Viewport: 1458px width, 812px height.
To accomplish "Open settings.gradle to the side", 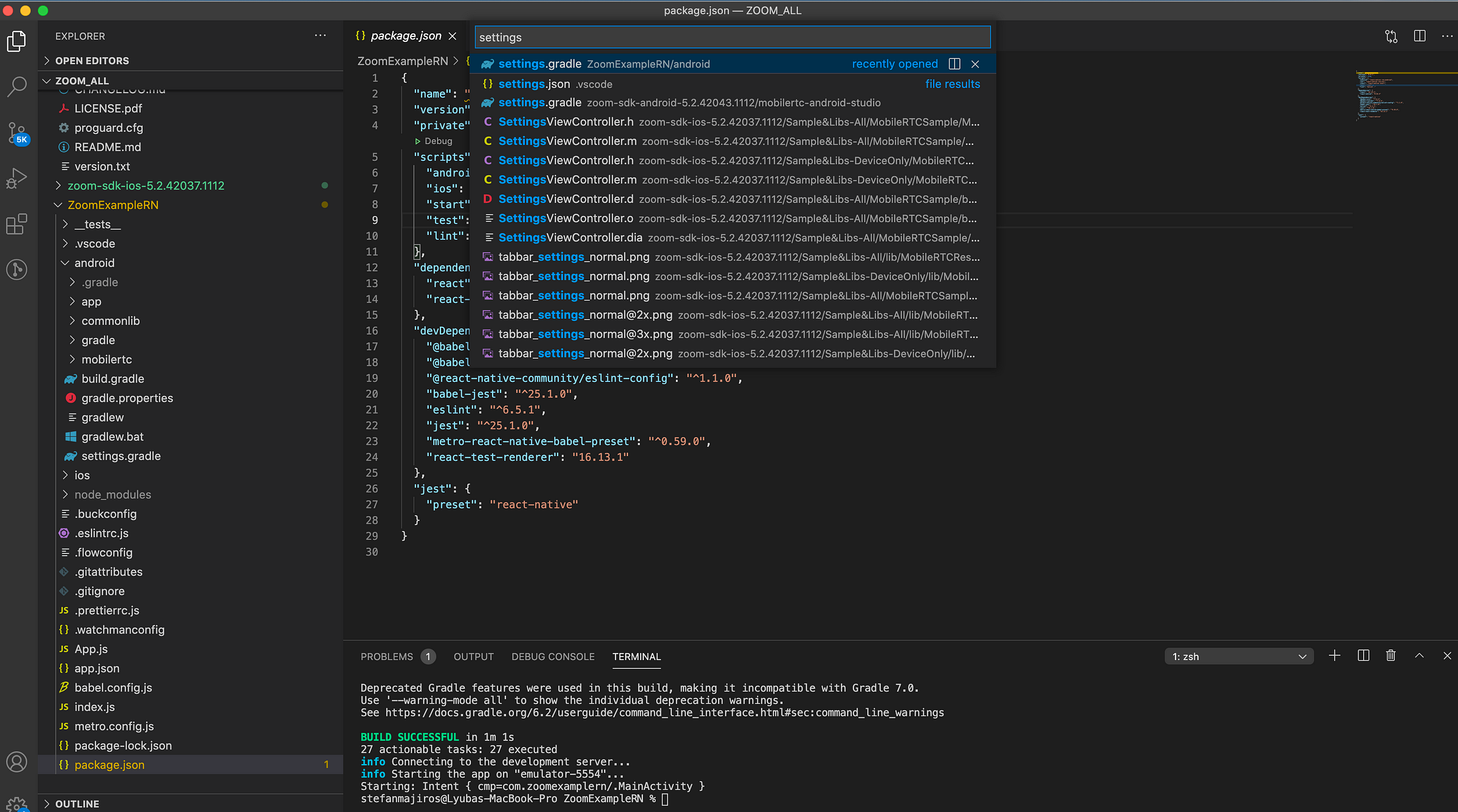I will (x=954, y=64).
